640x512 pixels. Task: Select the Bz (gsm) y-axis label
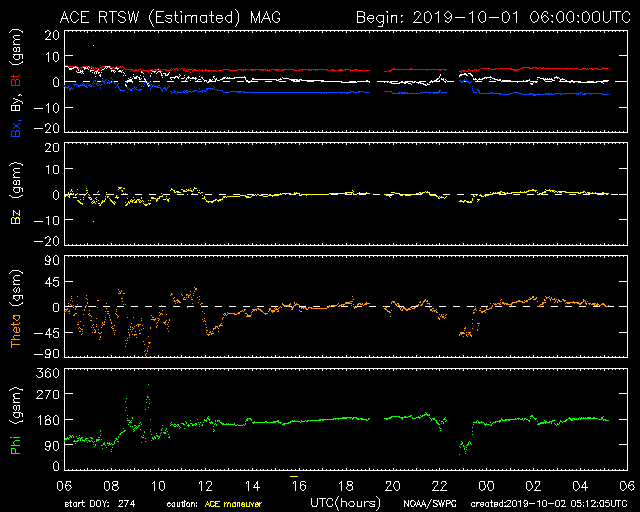click(15, 195)
